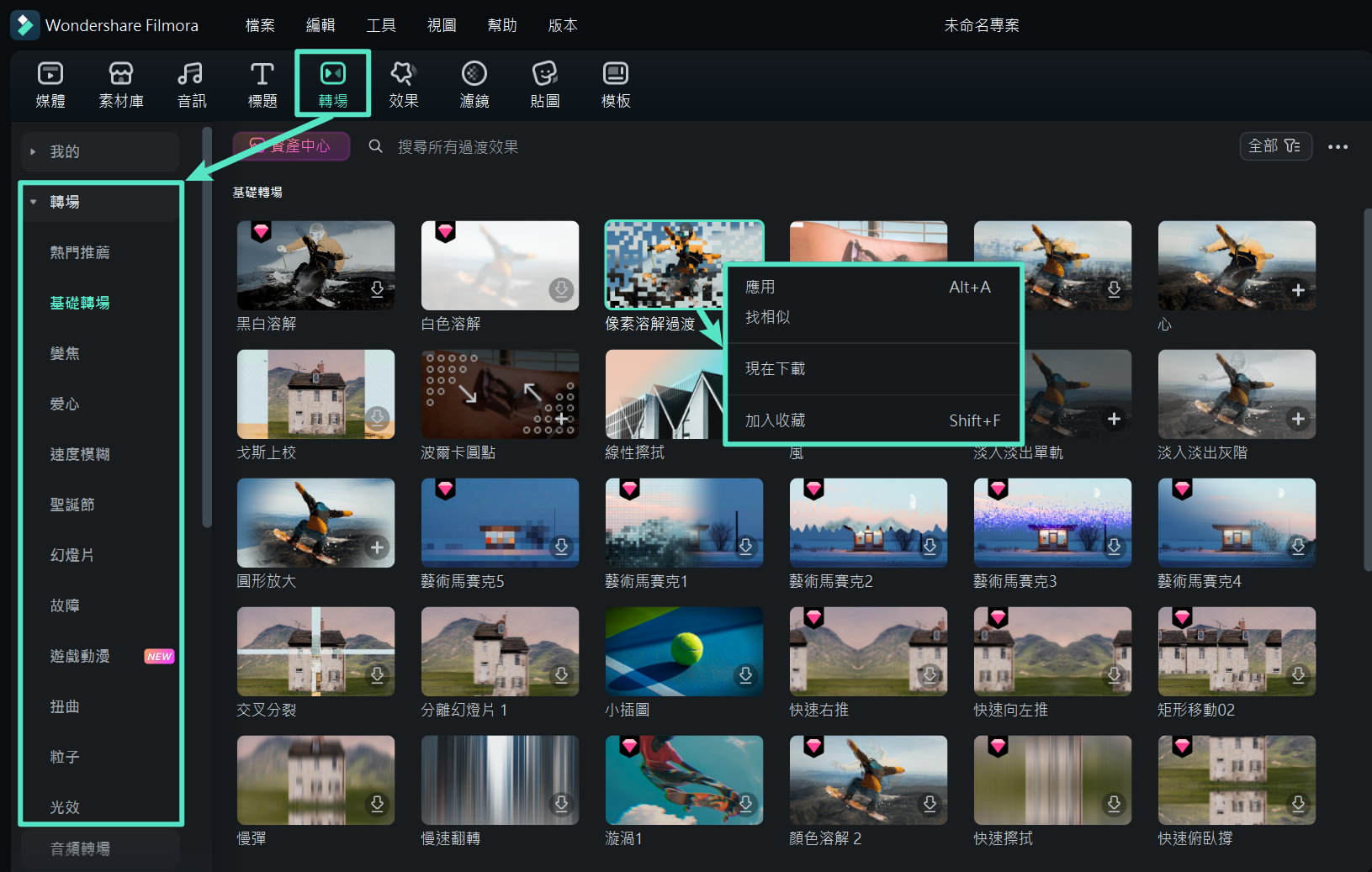This screenshot has height=872, width=1372.
Task: Select the 故障 category
Action: (65, 605)
